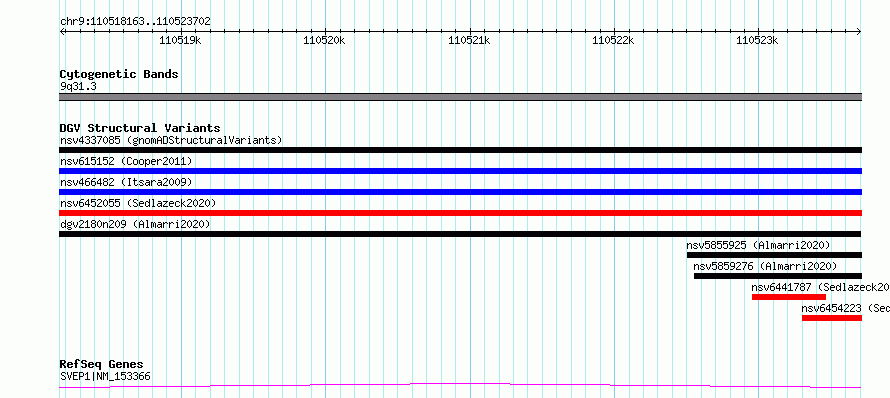Click the nsv466482 (Itsara2009) label
Image resolution: width=890 pixels, height=398 pixels.
[126, 182]
